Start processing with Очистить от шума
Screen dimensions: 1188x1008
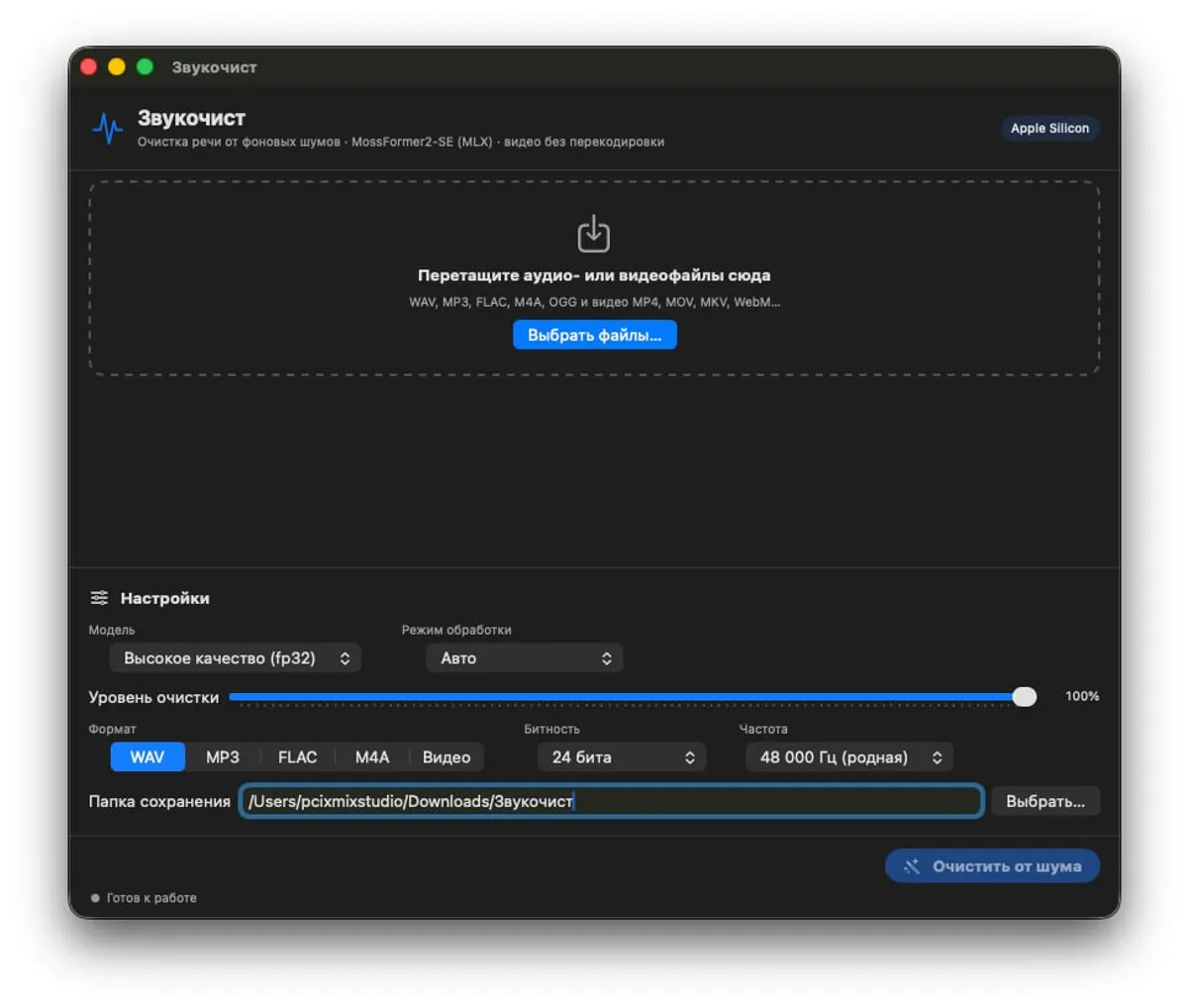pos(992,866)
